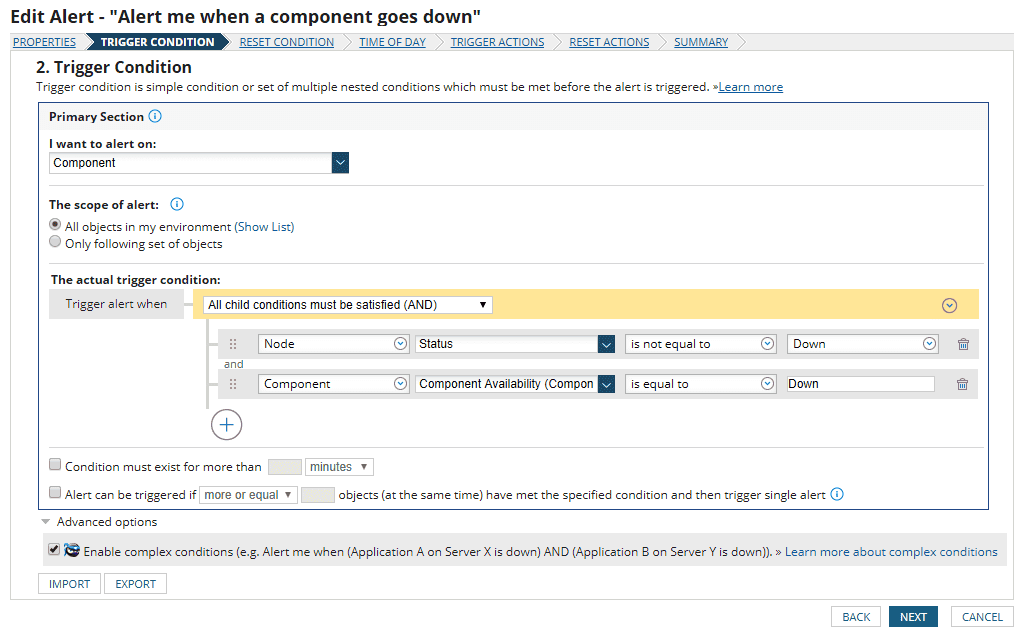Click the Primary Section info icon
This screenshot has width=1024, height=640.
pyautogui.click(x=155, y=117)
